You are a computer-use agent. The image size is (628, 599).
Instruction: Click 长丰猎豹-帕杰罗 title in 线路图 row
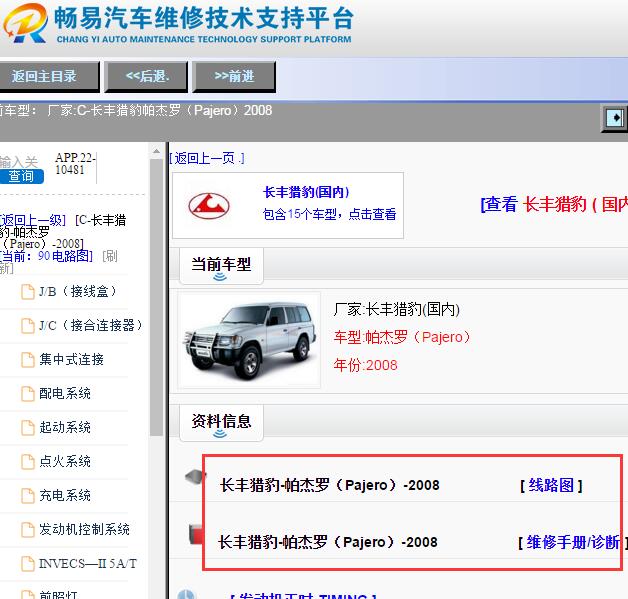click(330, 485)
